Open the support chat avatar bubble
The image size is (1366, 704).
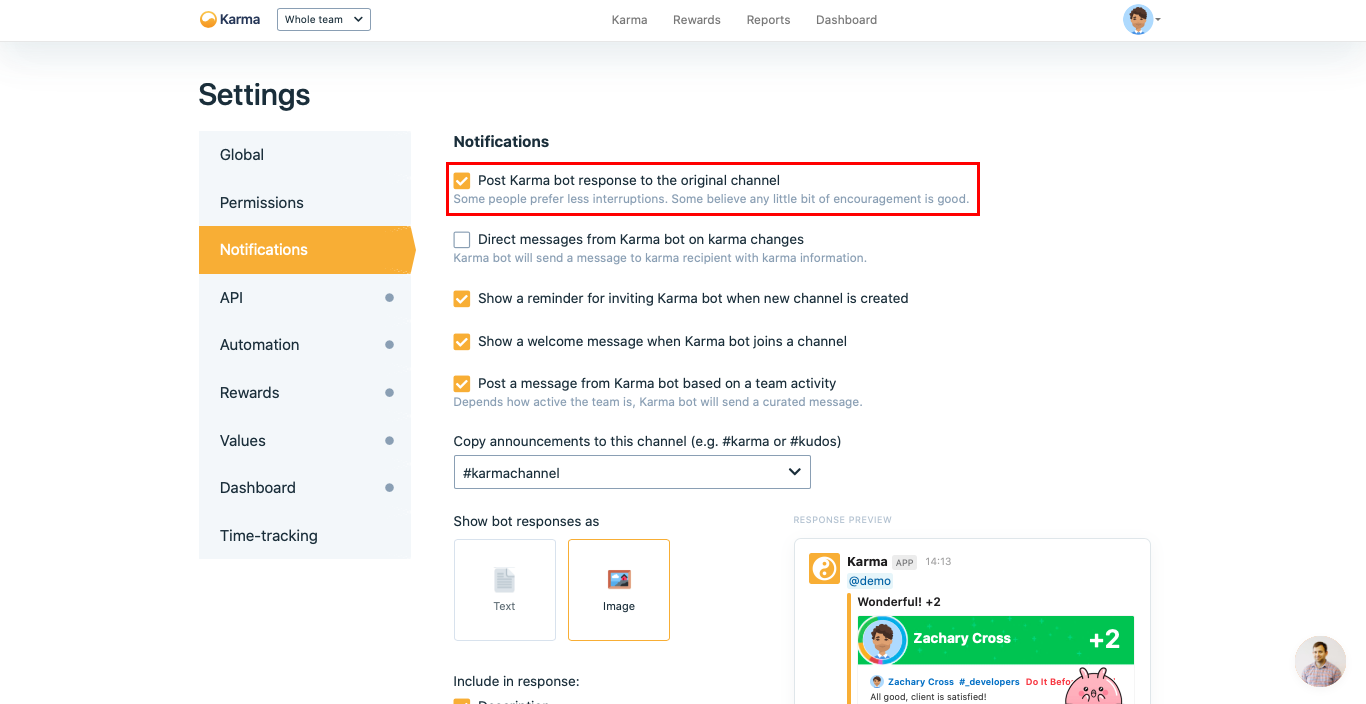pos(1320,662)
